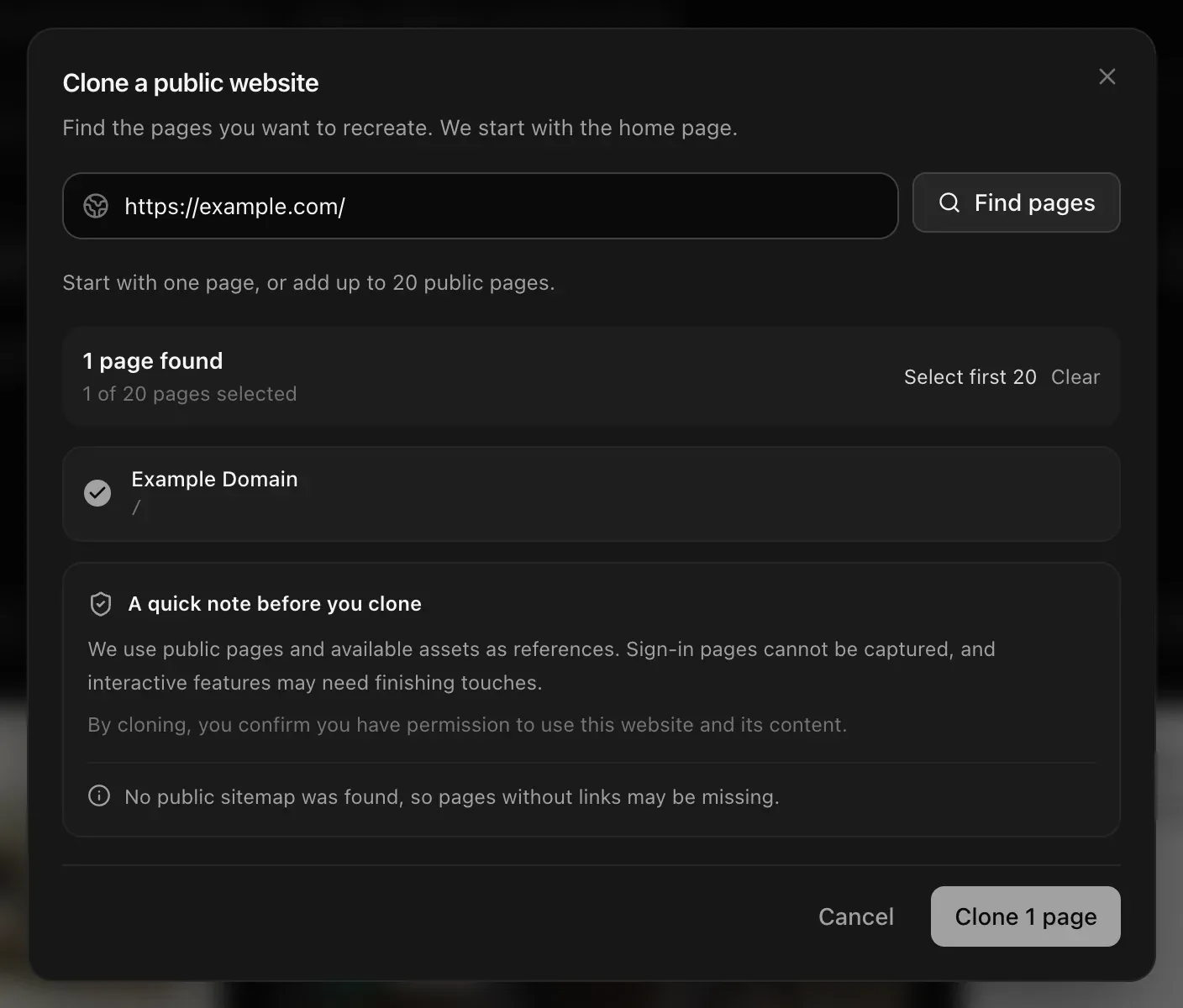
Task: Click the 'Find the pages you want' subtitle
Action: coord(400,128)
